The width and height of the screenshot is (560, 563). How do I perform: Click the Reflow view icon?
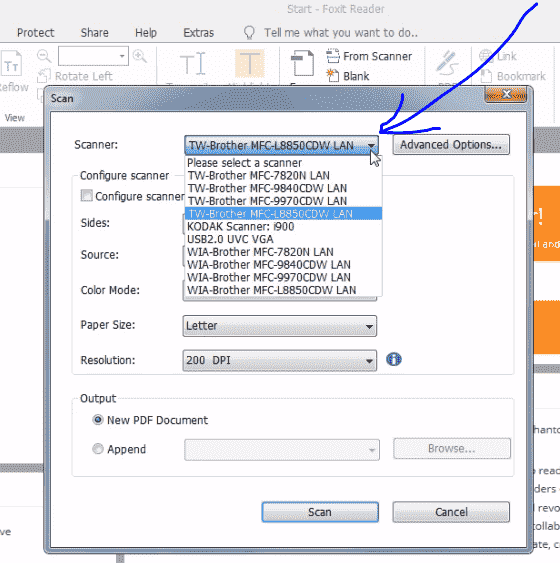11,64
